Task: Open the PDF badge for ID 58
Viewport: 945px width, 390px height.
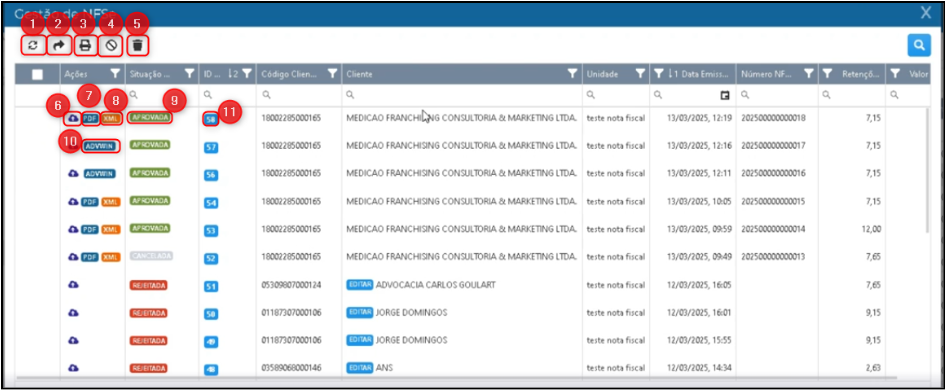Action: pyautogui.click(x=90, y=119)
